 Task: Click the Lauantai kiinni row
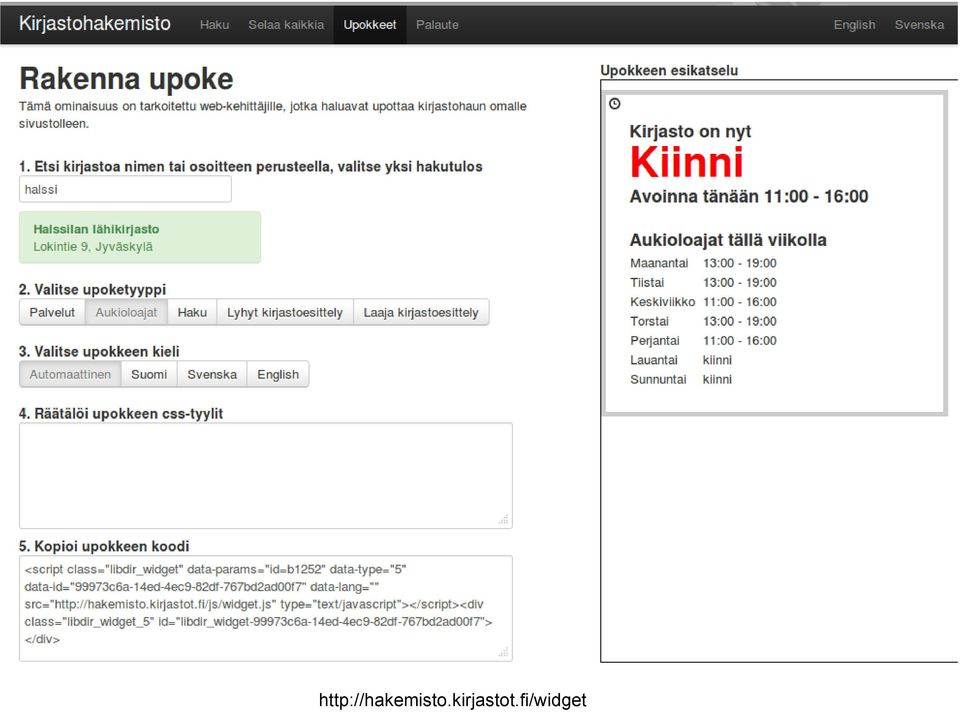click(681, 360)
